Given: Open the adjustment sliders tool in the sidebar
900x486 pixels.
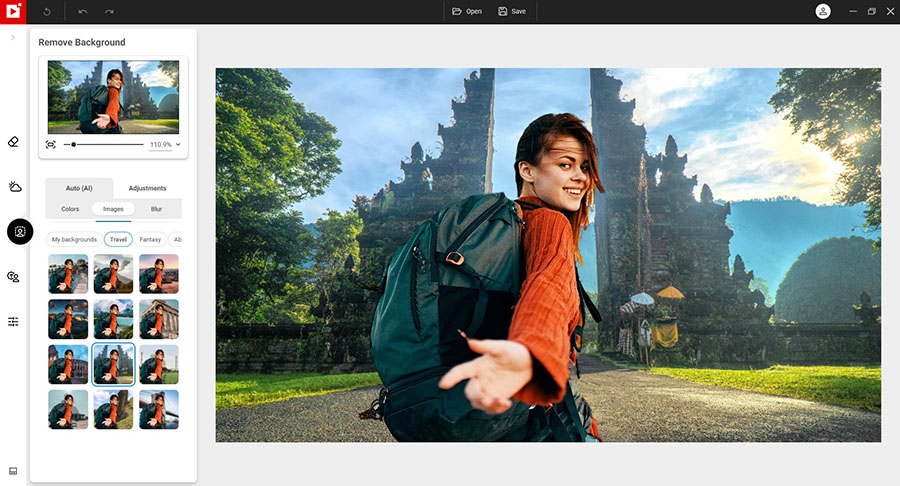Looking at the screenshot, I should (14, 322).
